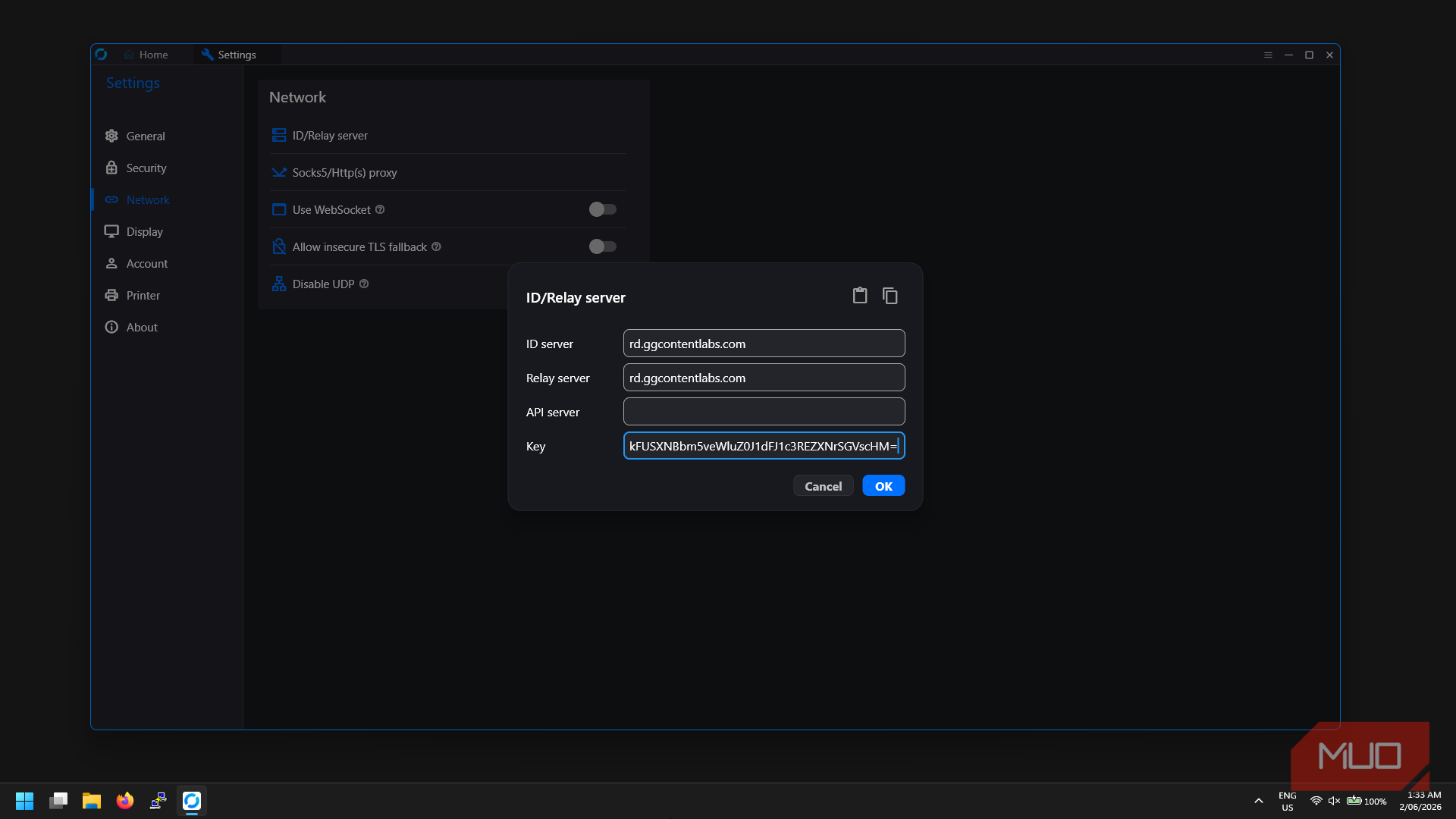
Task: Click the muted volume icon in tray
Action: coord(1335,801)
